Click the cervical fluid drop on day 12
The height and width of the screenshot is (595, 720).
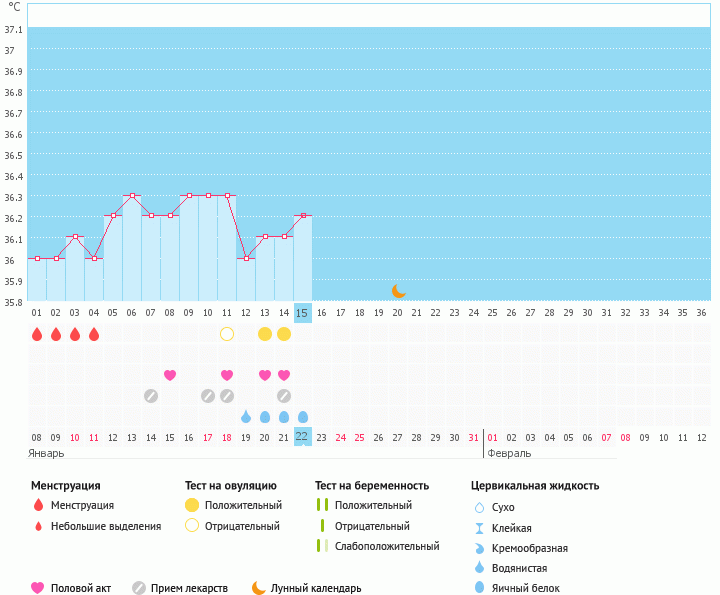[246, 417]
